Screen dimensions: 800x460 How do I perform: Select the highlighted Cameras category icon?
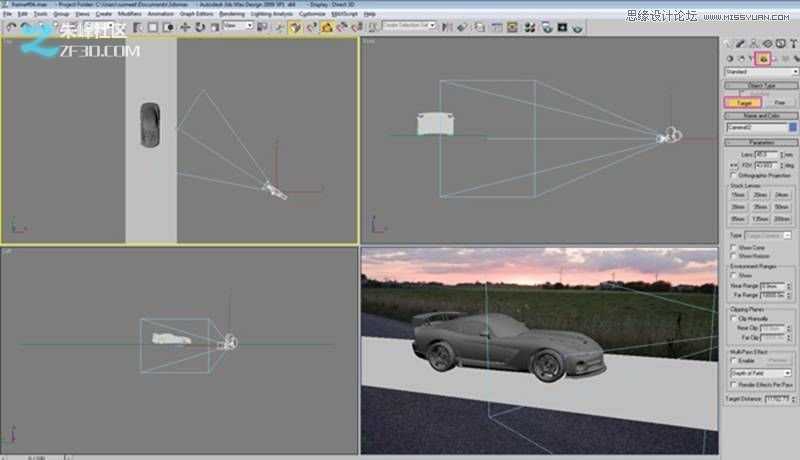tap(763, 59)
